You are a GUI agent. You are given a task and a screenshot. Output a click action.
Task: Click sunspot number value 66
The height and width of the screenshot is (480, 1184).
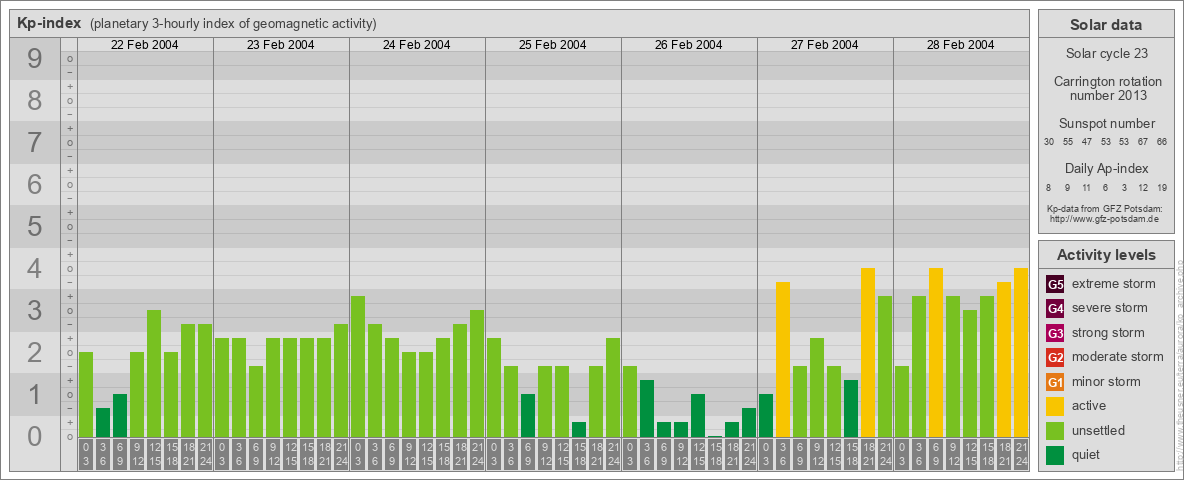point(1162,142)
